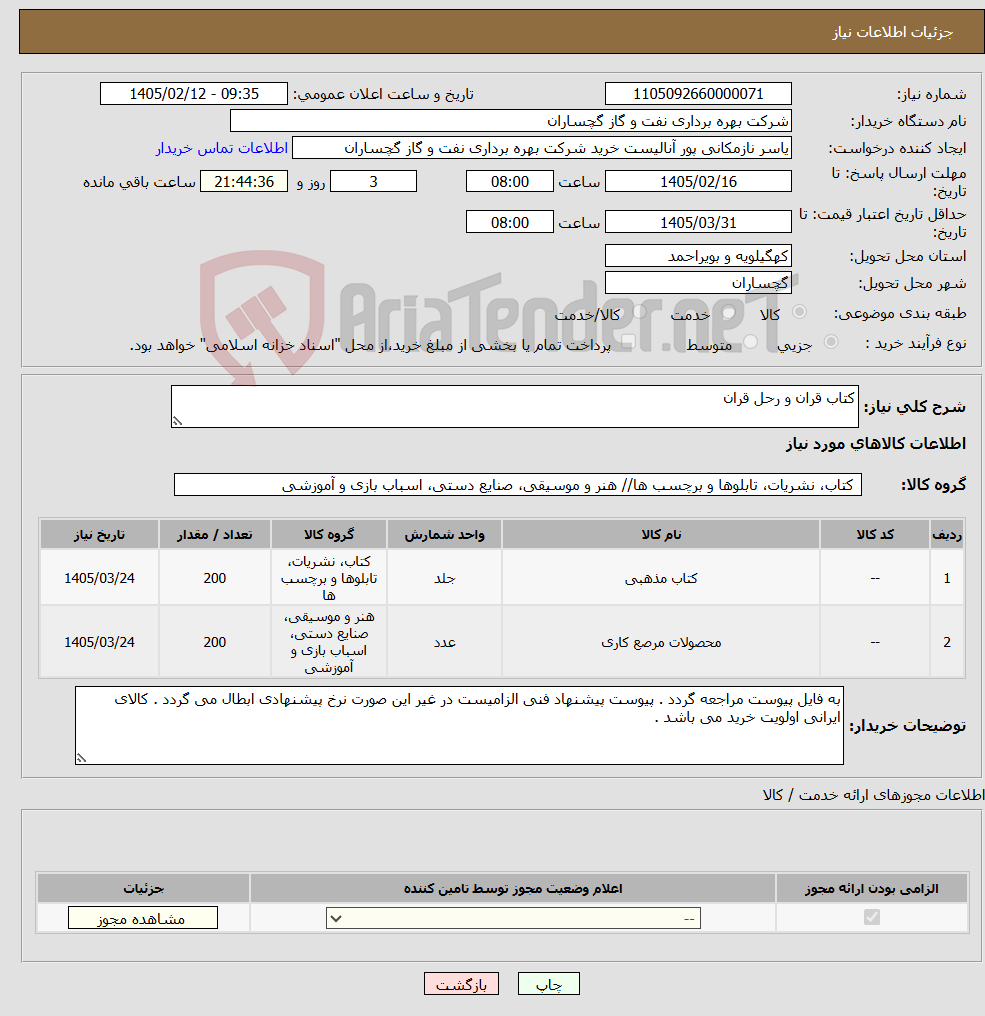Click the جزئیات اطلاعات نیاز page title
Viewport: 985px width, 1016px height.
pyautogui.click(x=892, y=32)
